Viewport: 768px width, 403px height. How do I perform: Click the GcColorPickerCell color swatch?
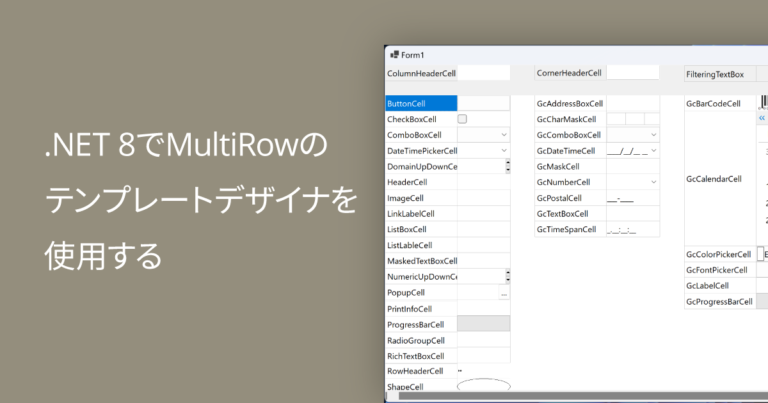tap(760, 254)
